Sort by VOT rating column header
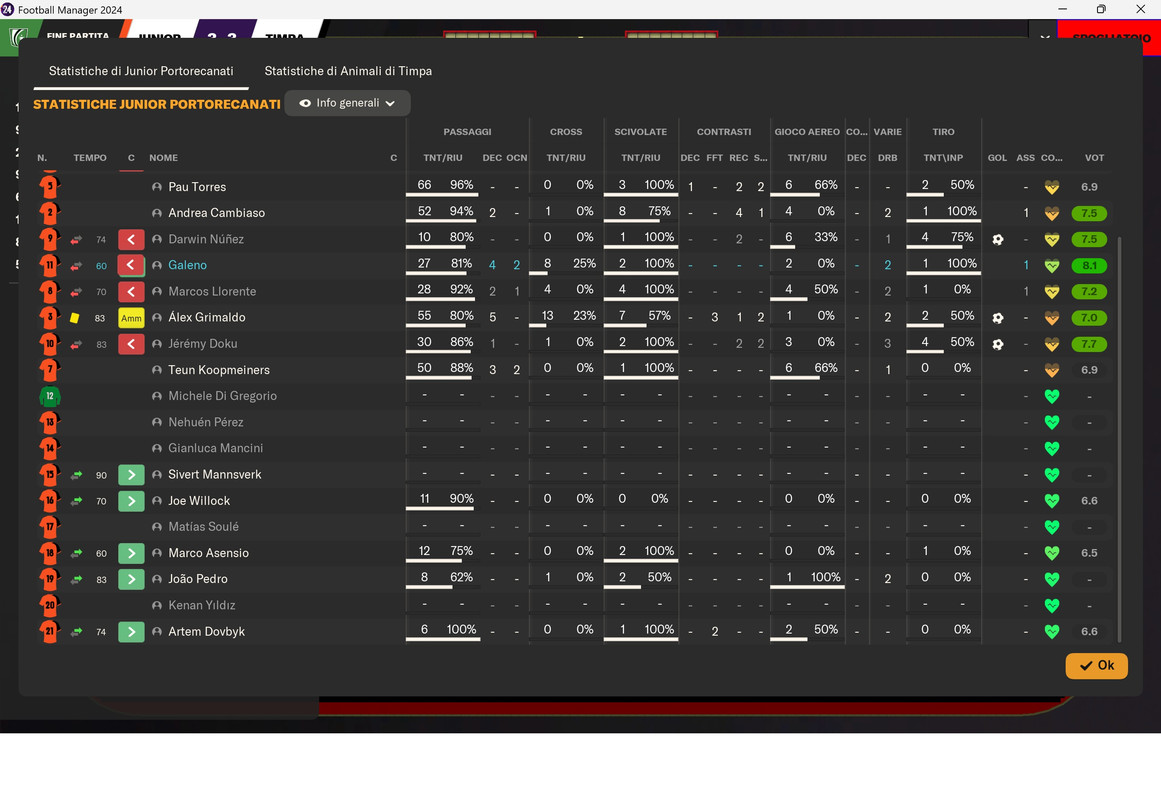This screenshot has width=1161, height=800. 1094,158
